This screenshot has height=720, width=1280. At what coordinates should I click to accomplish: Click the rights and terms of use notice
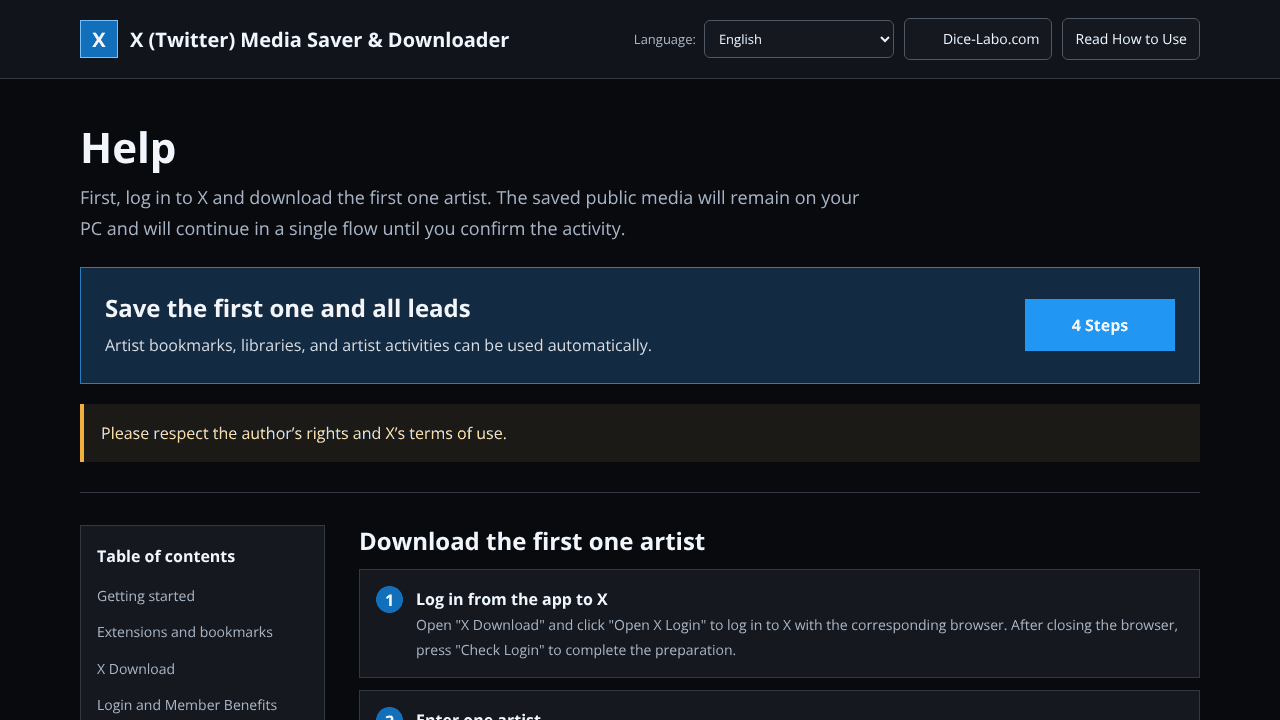pyautogui.click(x=640, y=433)
